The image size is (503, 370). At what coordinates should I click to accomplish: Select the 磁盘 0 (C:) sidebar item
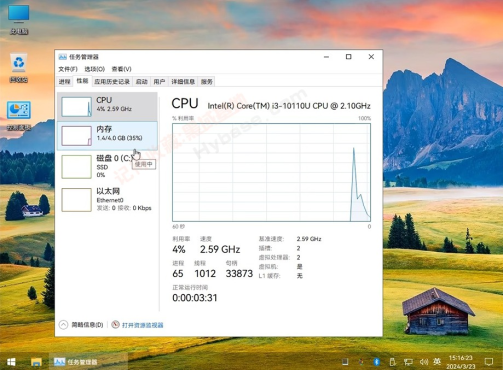click(x=107, y=166)
